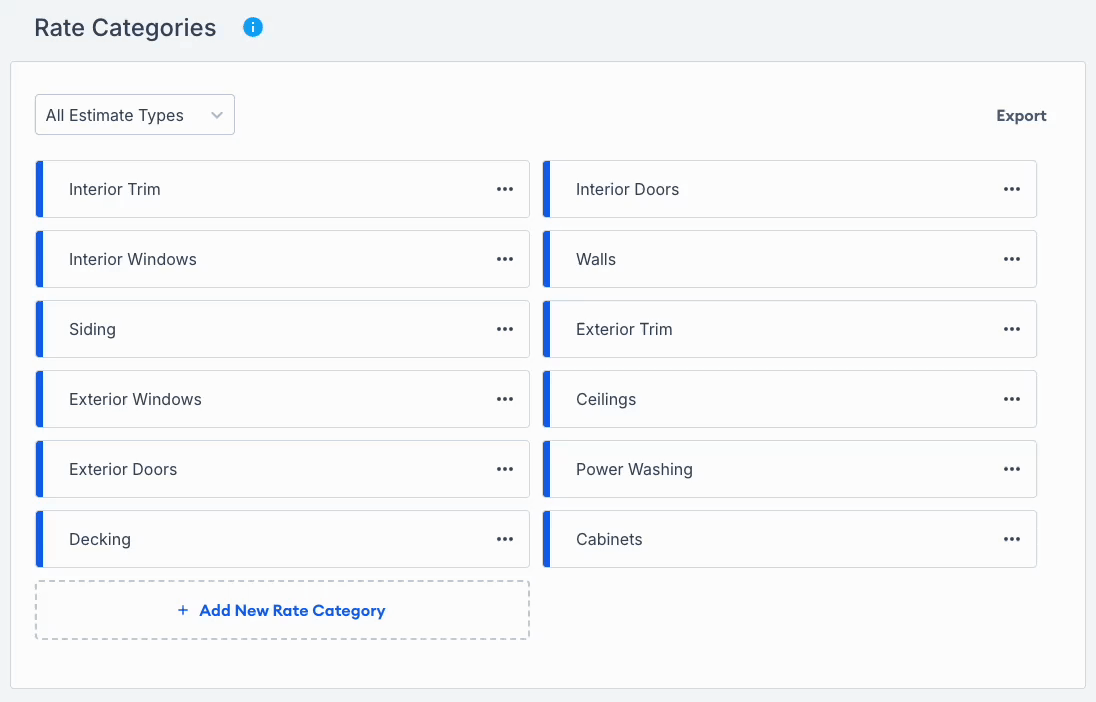Click the info icon beside Rate Categories
Viewport: 1096px width, 702px height.
(252, 27)
